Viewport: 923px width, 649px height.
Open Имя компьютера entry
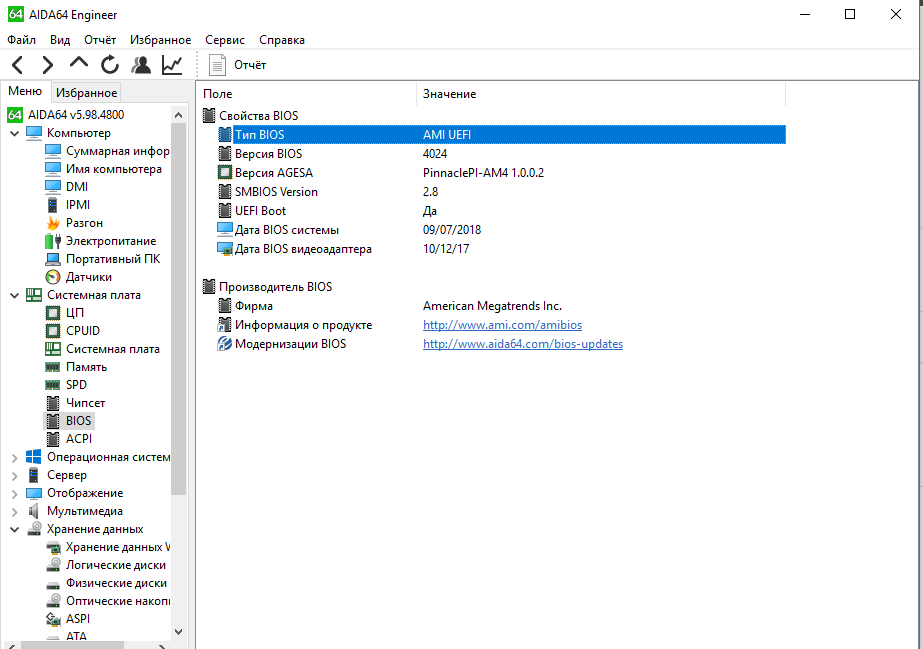[114, 169]
